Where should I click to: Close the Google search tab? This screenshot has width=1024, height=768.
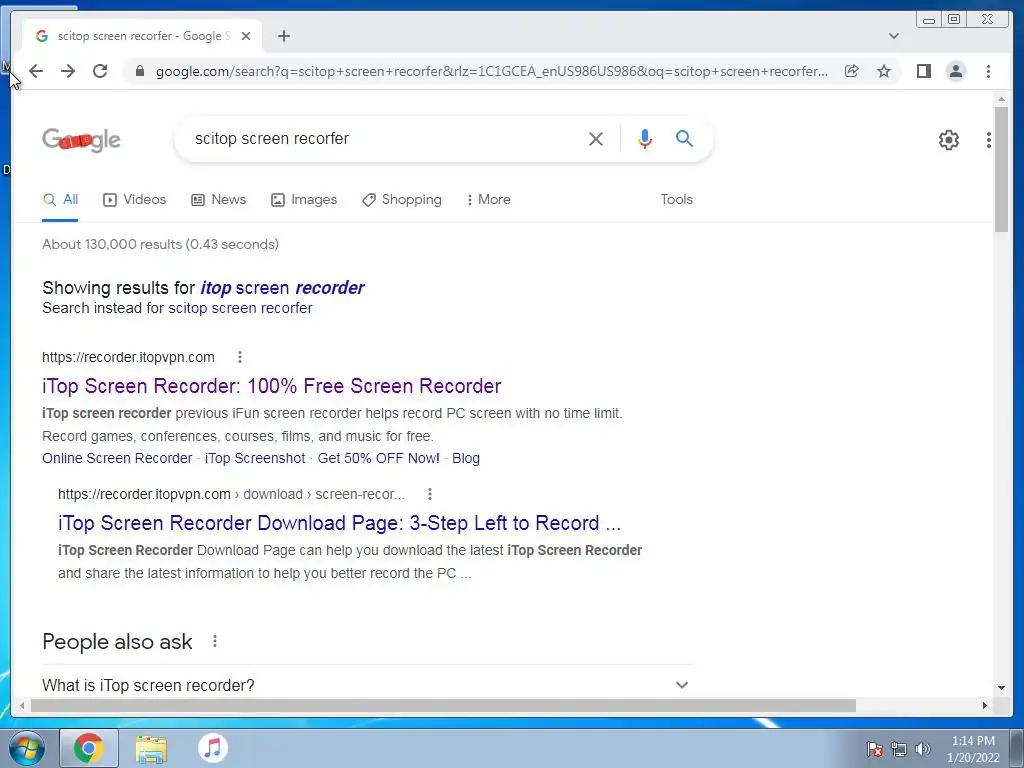tap(246, 37)
